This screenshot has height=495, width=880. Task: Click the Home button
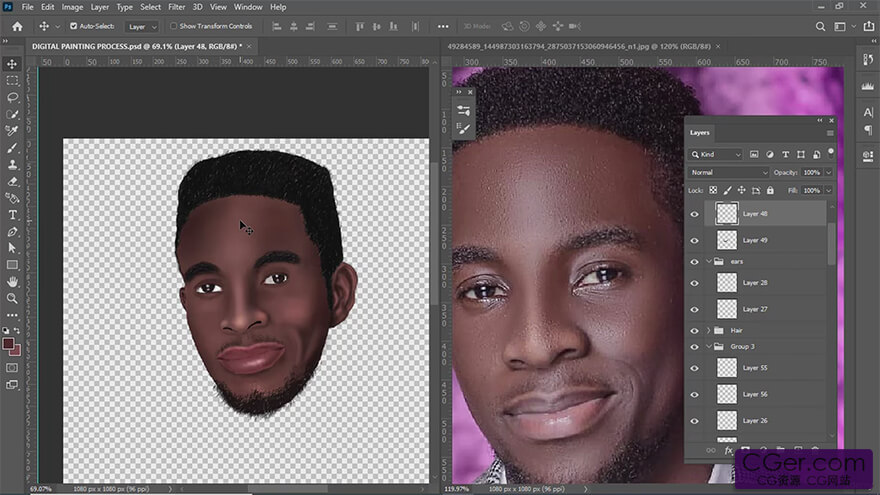(x=17, y=26)
